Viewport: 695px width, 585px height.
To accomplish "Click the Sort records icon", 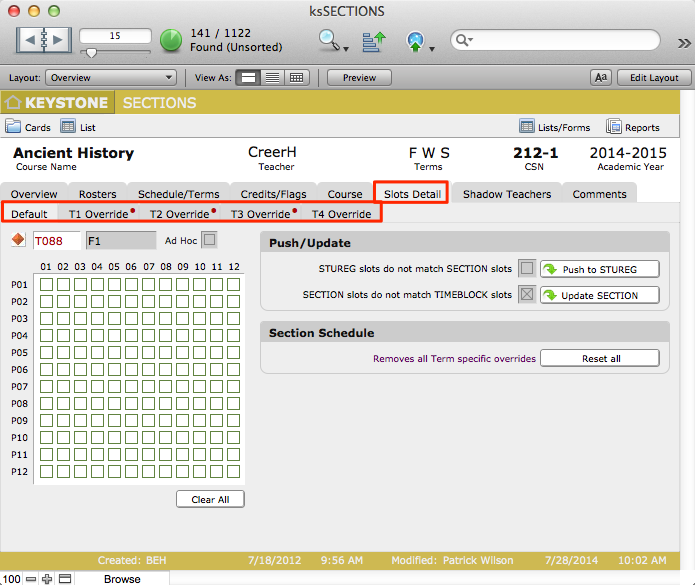I will [374, 40].
